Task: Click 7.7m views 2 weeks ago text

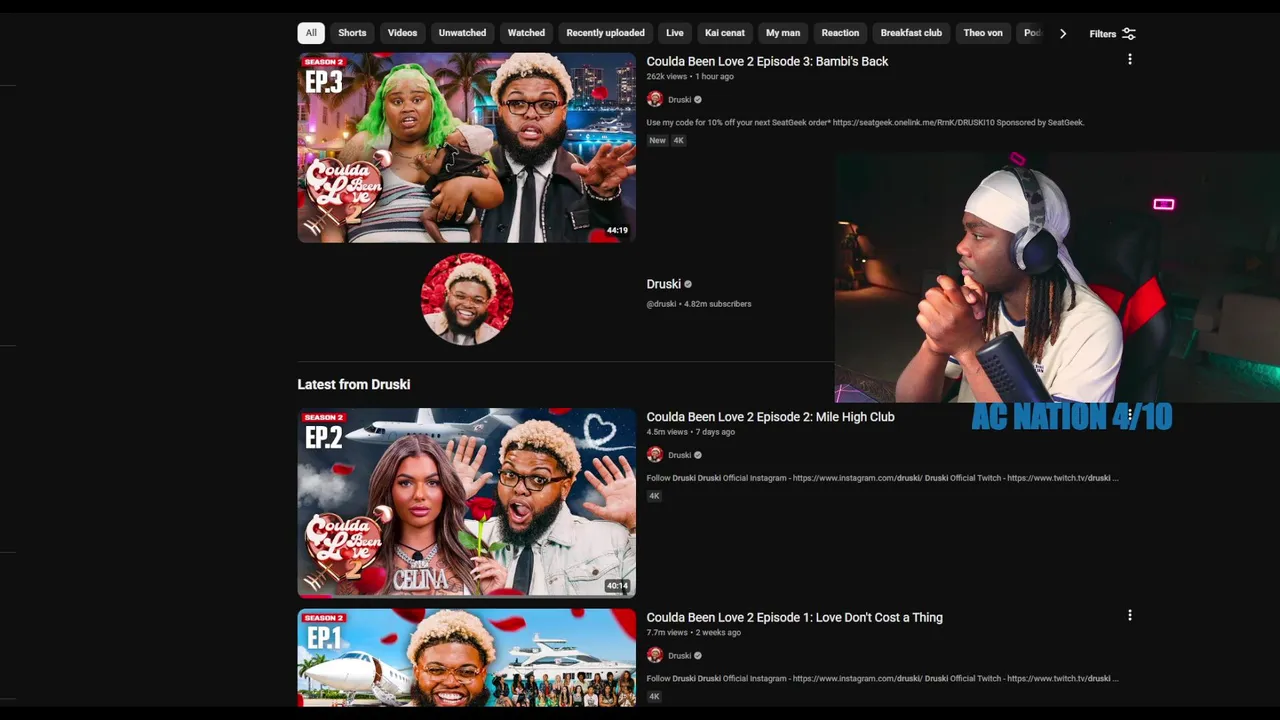Action: click(693, 632)
